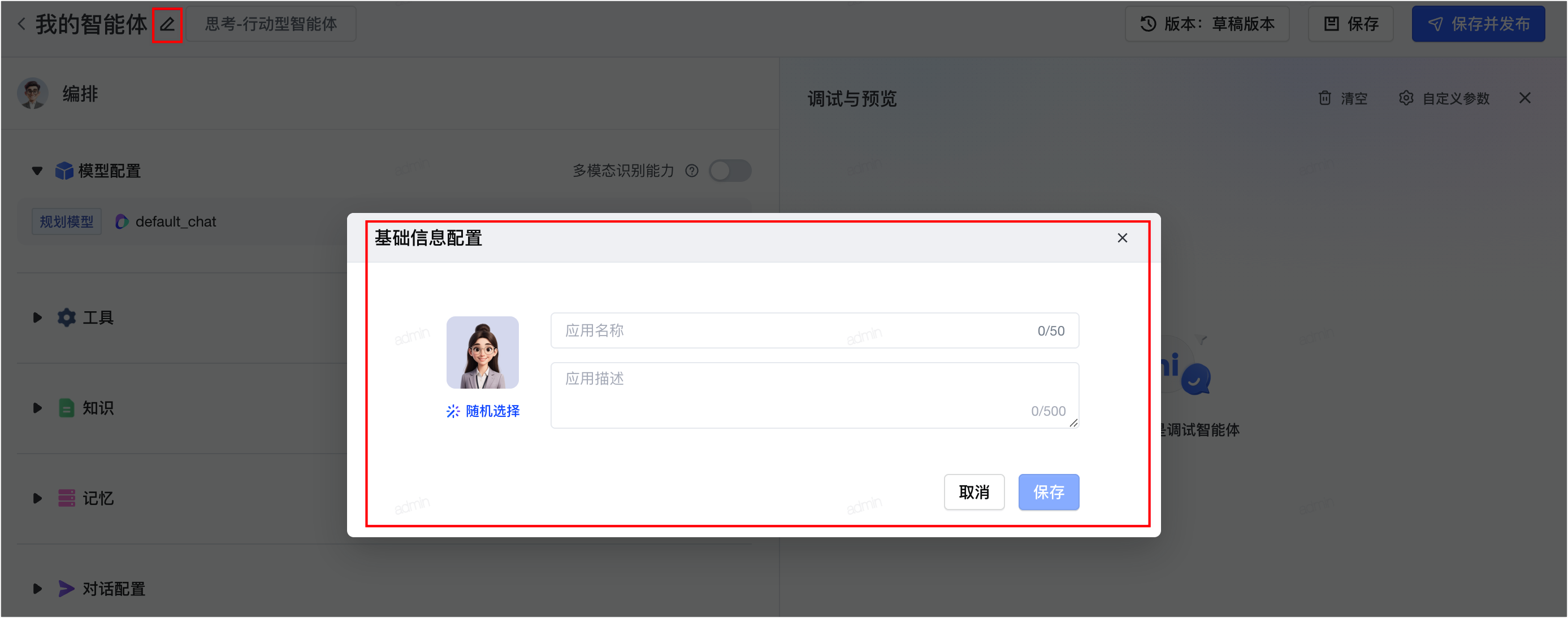Image resolution: width=1568 pixels, height=618 pixels.
Task: Click the avatar image in the dialog
Action: coord(483,353)
